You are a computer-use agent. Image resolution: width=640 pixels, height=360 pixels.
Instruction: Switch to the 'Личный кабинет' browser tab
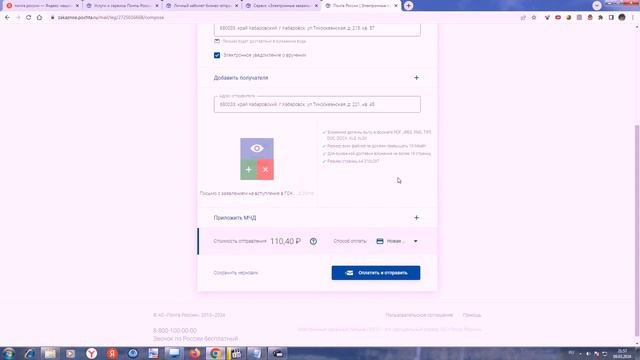click(x=202, y=6)
